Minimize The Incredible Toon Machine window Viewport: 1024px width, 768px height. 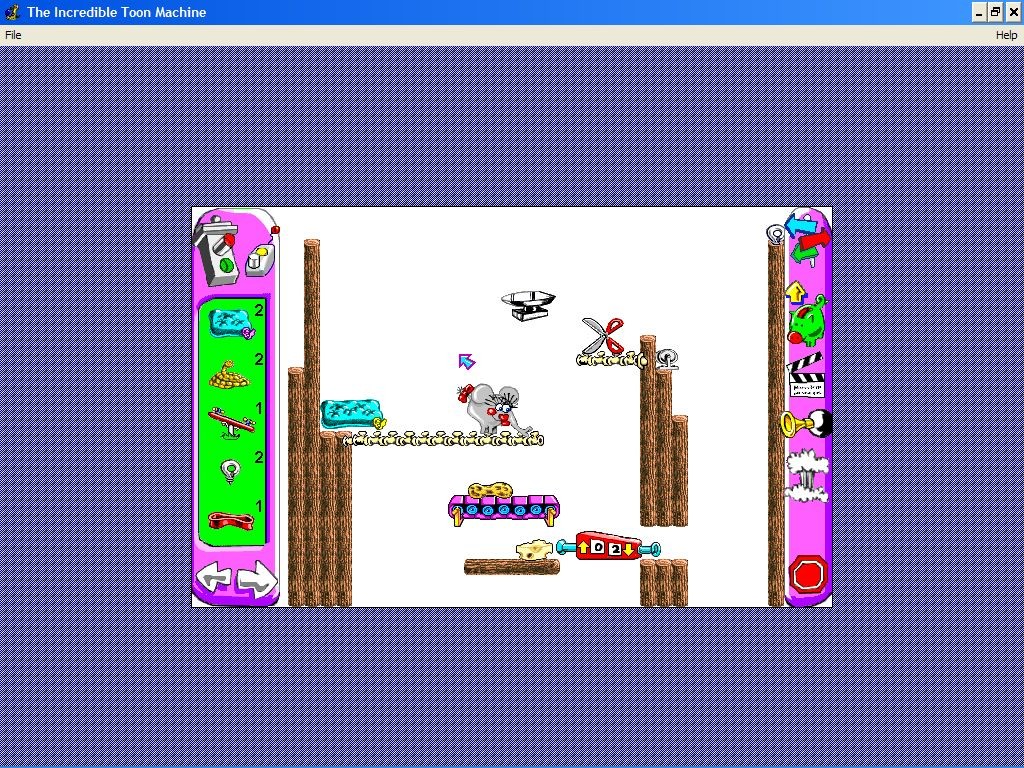point(979,12)
